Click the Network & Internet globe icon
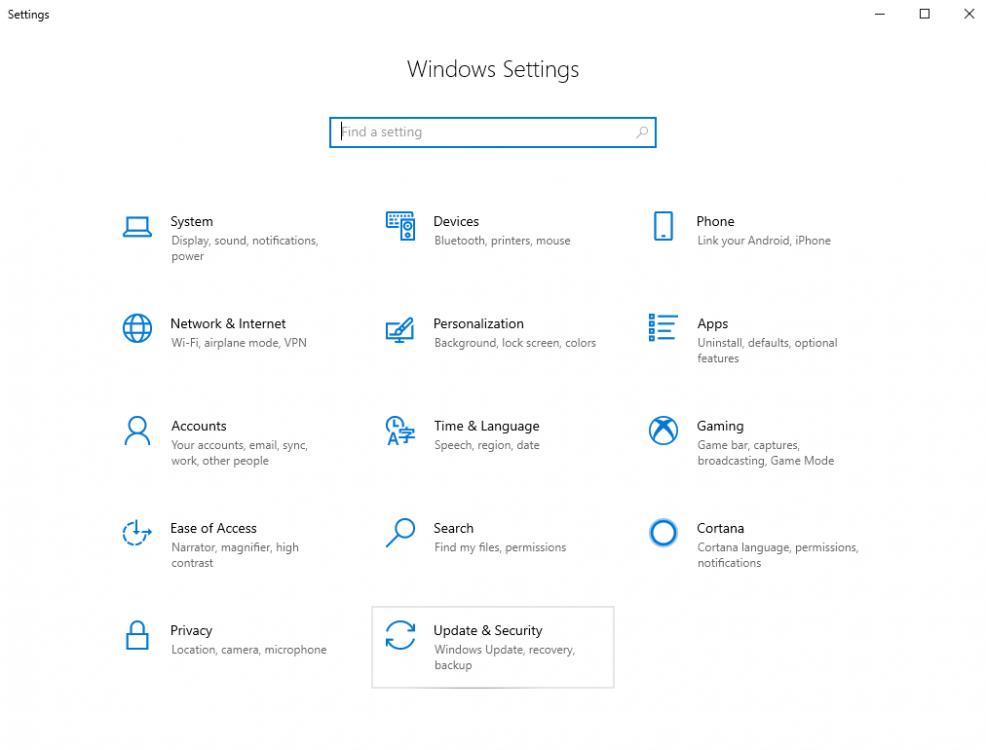986x750 pixels. pos(137,328)
